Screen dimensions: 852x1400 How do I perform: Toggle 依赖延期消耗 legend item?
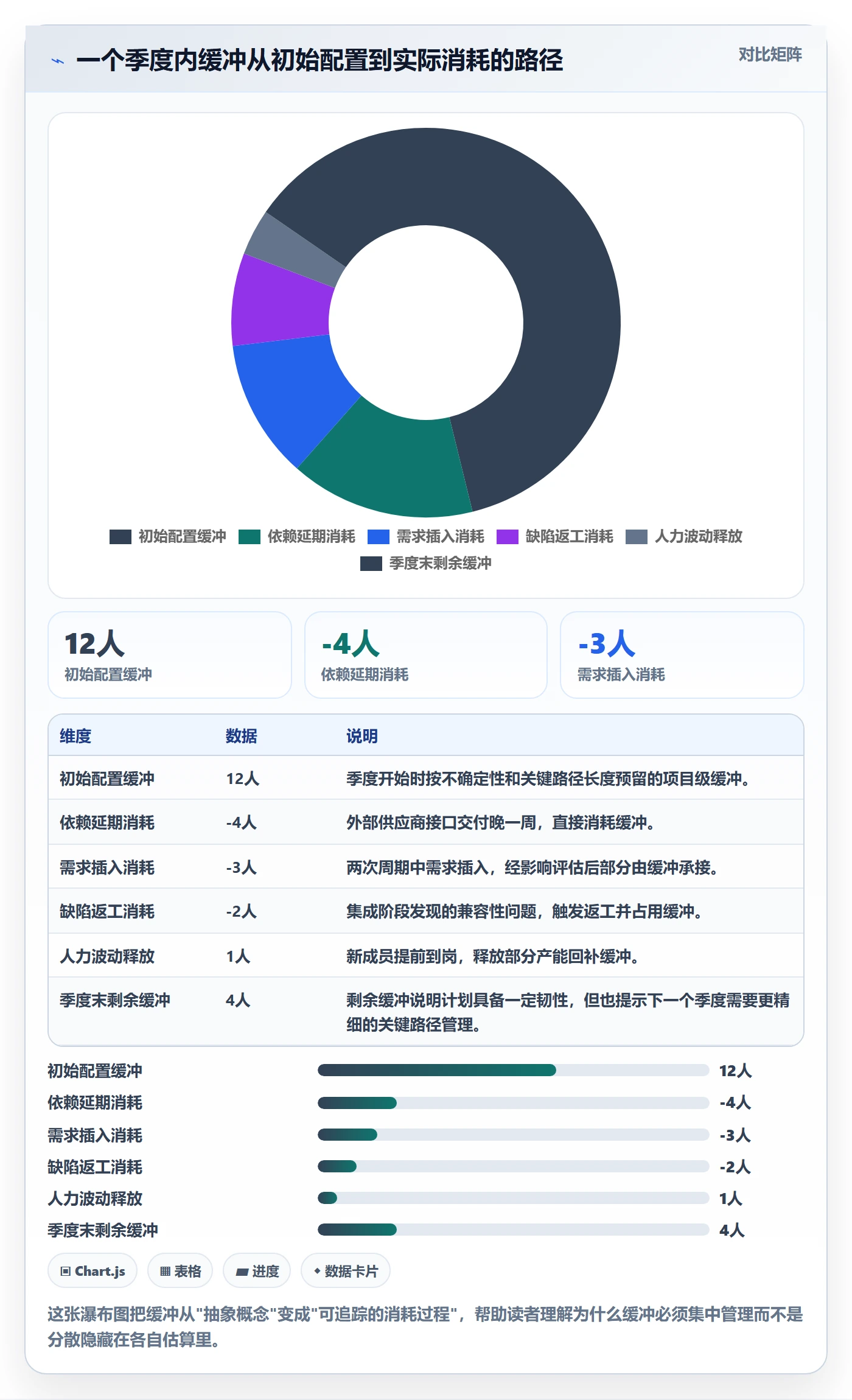297,536
